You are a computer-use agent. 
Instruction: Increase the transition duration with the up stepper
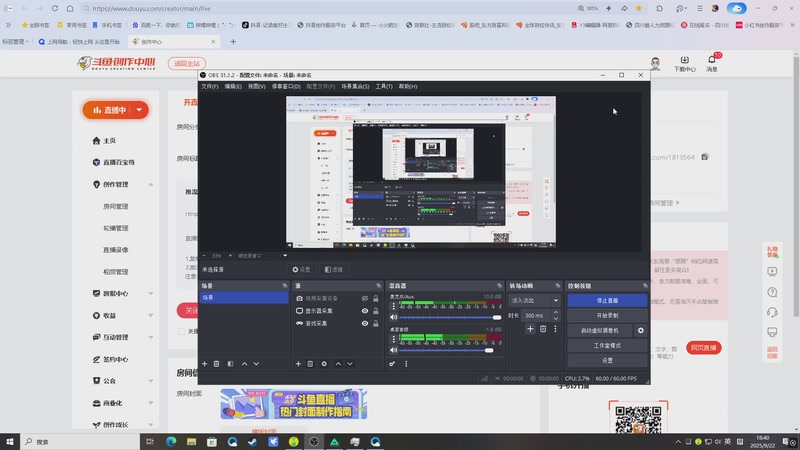pyautogui.click(x=556, y=312)
